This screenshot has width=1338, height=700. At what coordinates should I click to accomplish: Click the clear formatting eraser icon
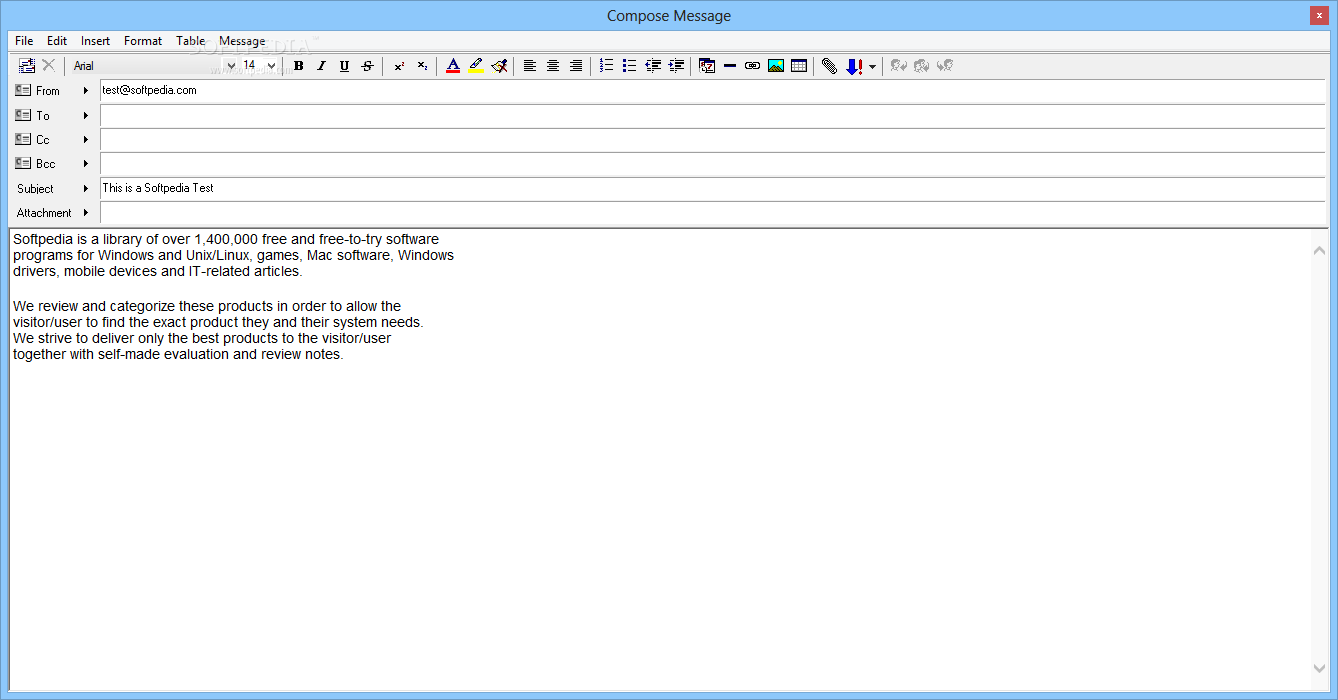[x=499, y=66]
